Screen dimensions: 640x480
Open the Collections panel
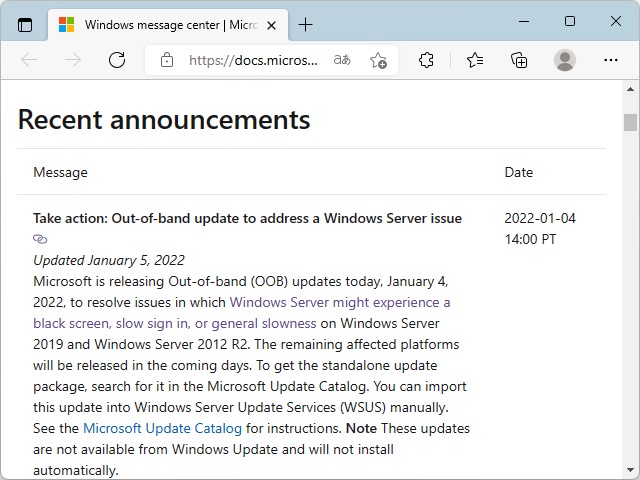click(519, 60)
